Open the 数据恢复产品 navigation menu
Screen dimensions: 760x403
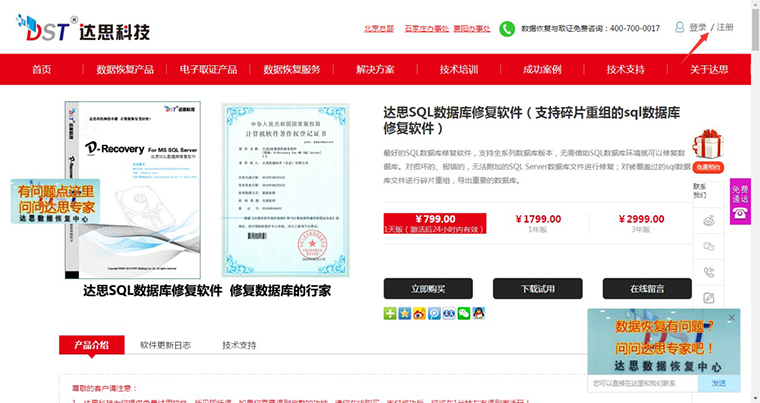coord(125,70)
